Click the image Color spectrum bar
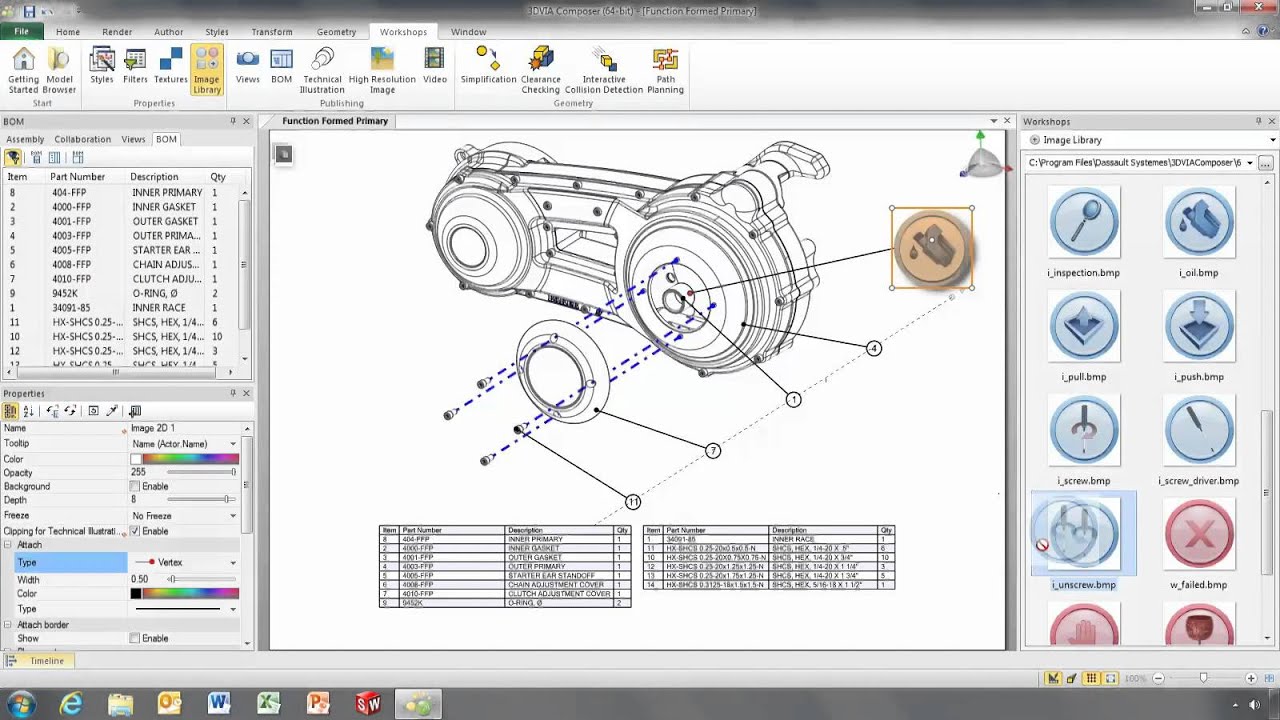Image resolution: width=1280 pixels, height=720 pixels. pyautogui.click(x=190, y=459)
